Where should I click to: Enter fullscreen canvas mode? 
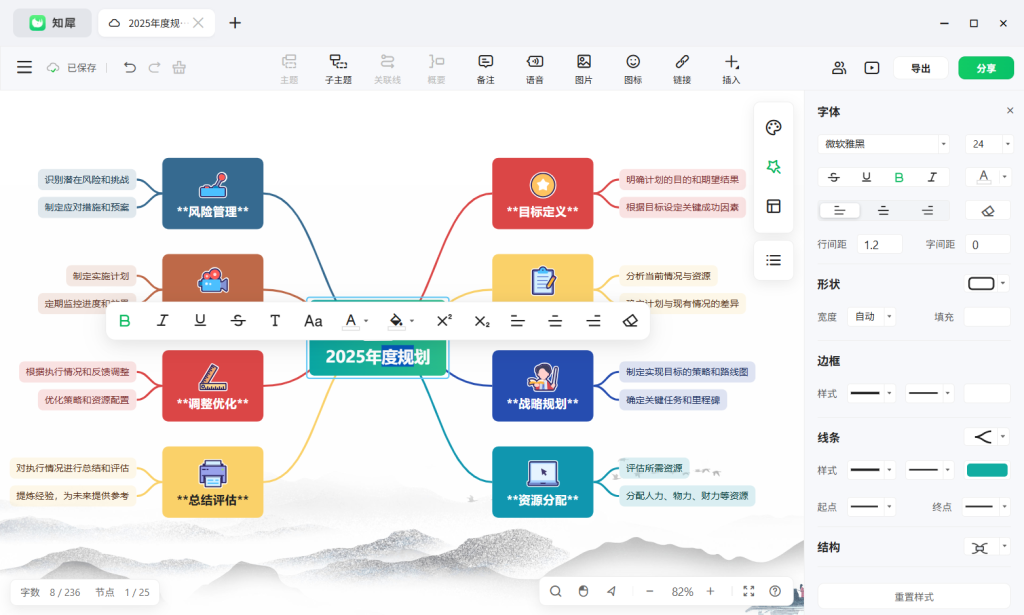pyautogui.click(x=748, y=591)
